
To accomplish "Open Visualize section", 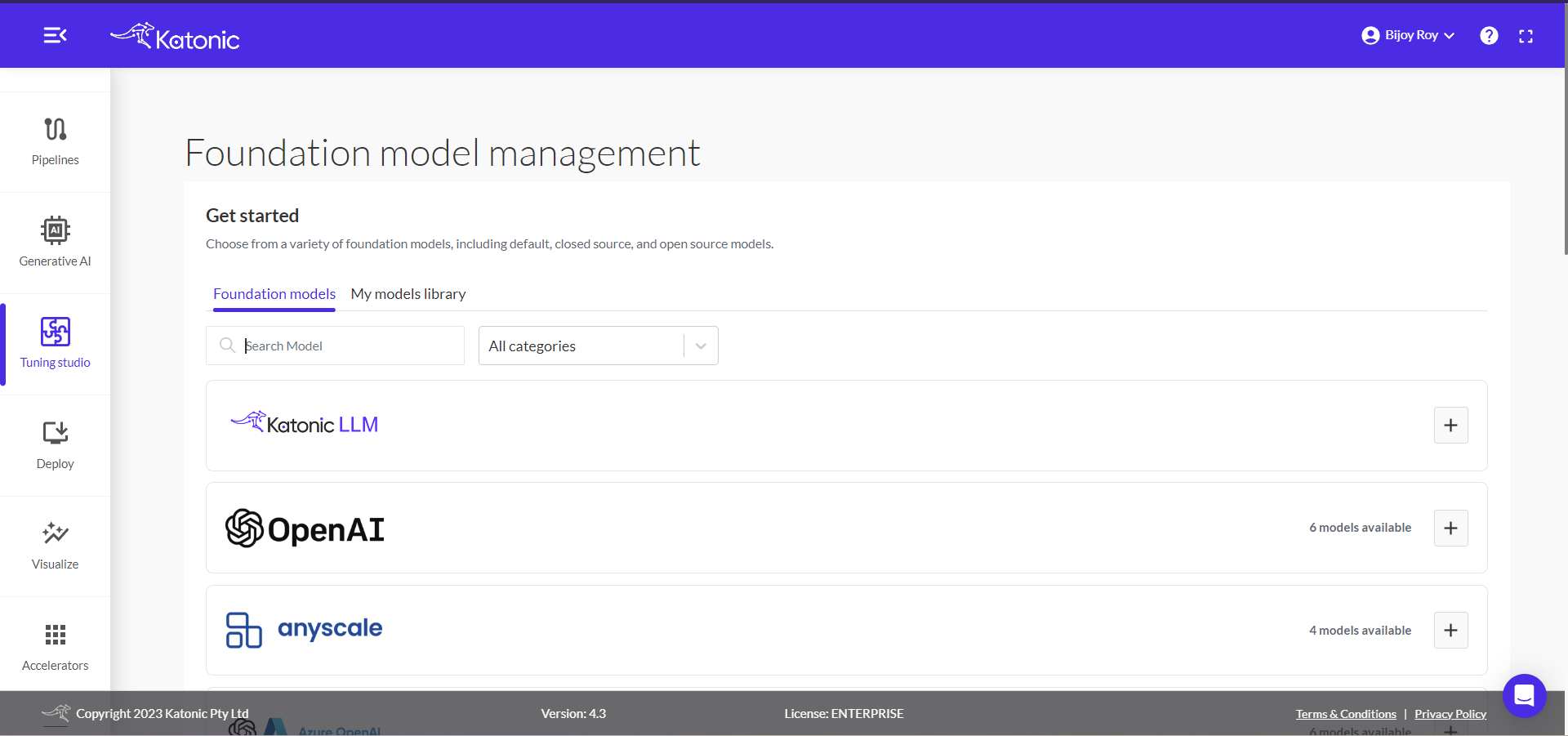I will coord(56,546).
